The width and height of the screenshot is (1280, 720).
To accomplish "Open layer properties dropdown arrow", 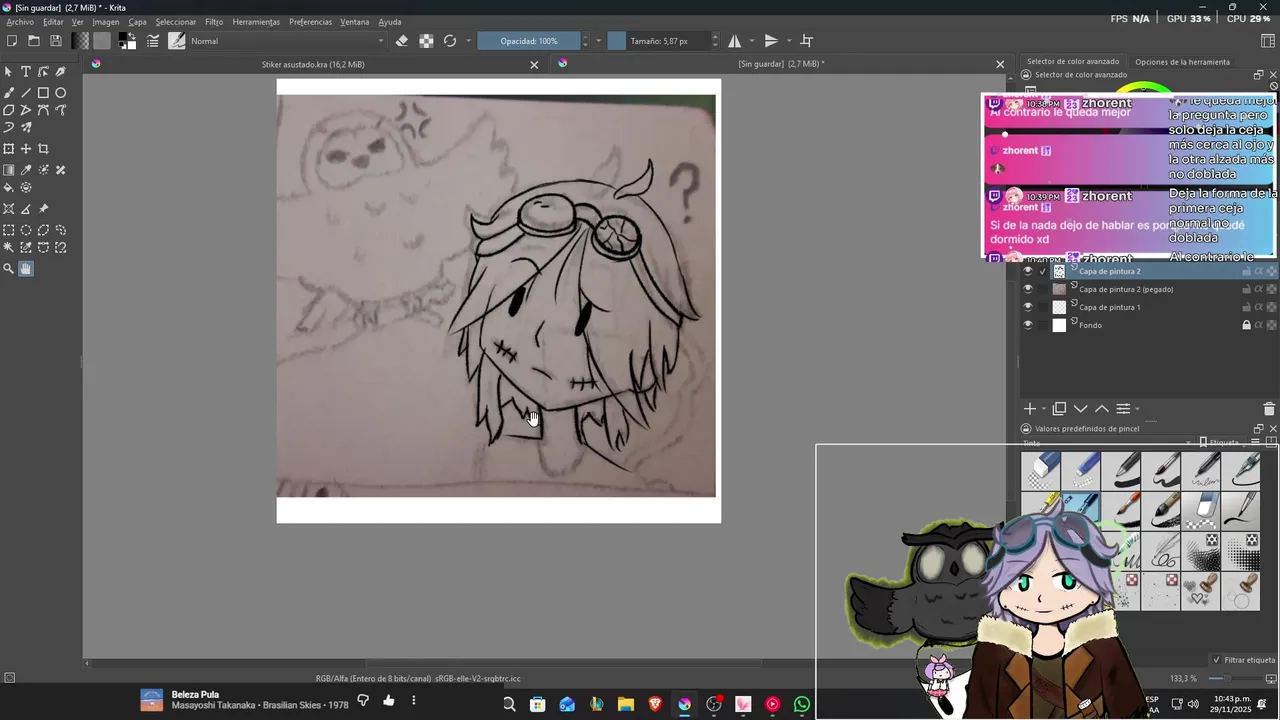I will 1137,409.
